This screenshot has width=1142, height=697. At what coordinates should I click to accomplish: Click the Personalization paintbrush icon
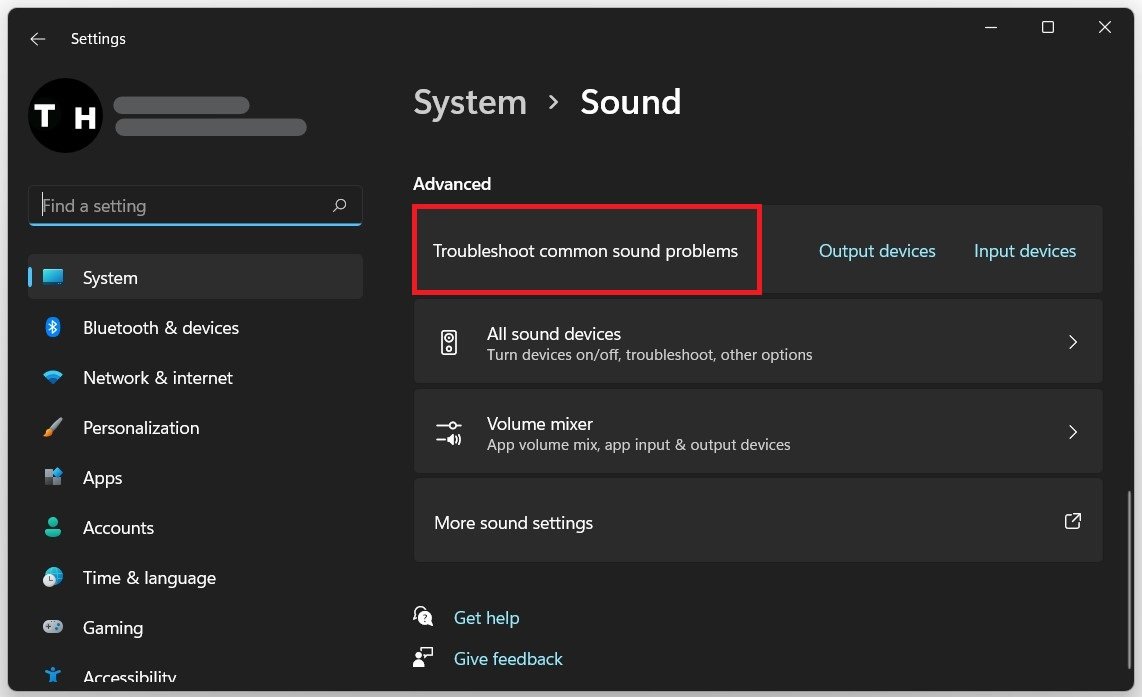coord(53,428)
